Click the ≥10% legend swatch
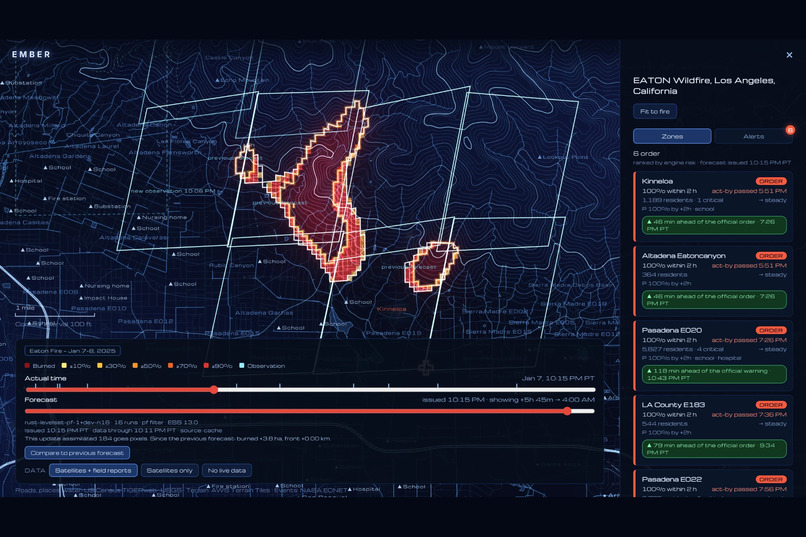This screenshot has width=806, height=537. pos(64,366)
